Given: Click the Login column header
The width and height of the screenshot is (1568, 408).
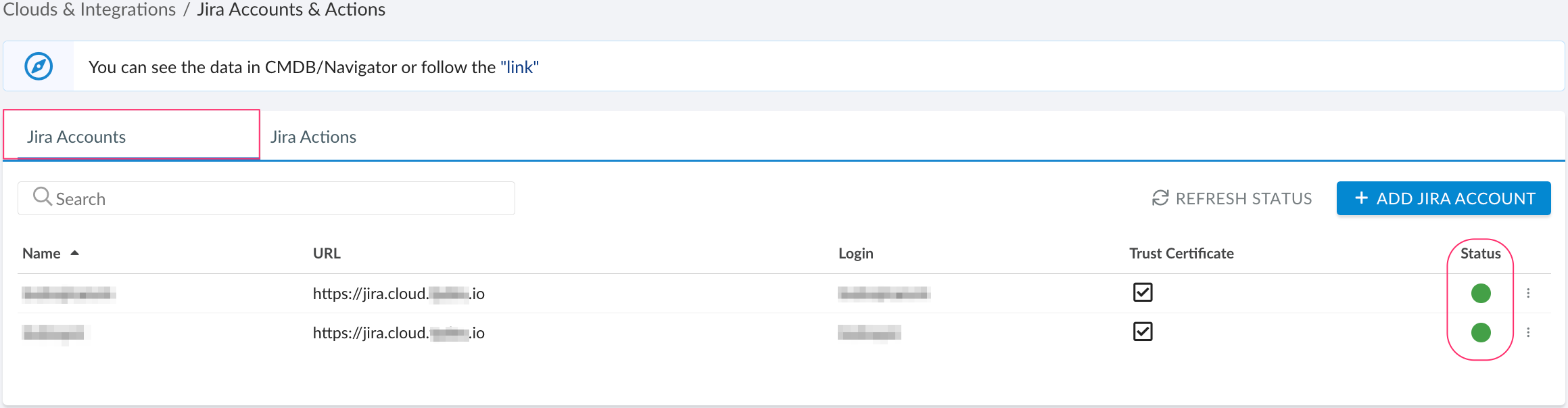Looking at the screenshot, I should (855, 253).
